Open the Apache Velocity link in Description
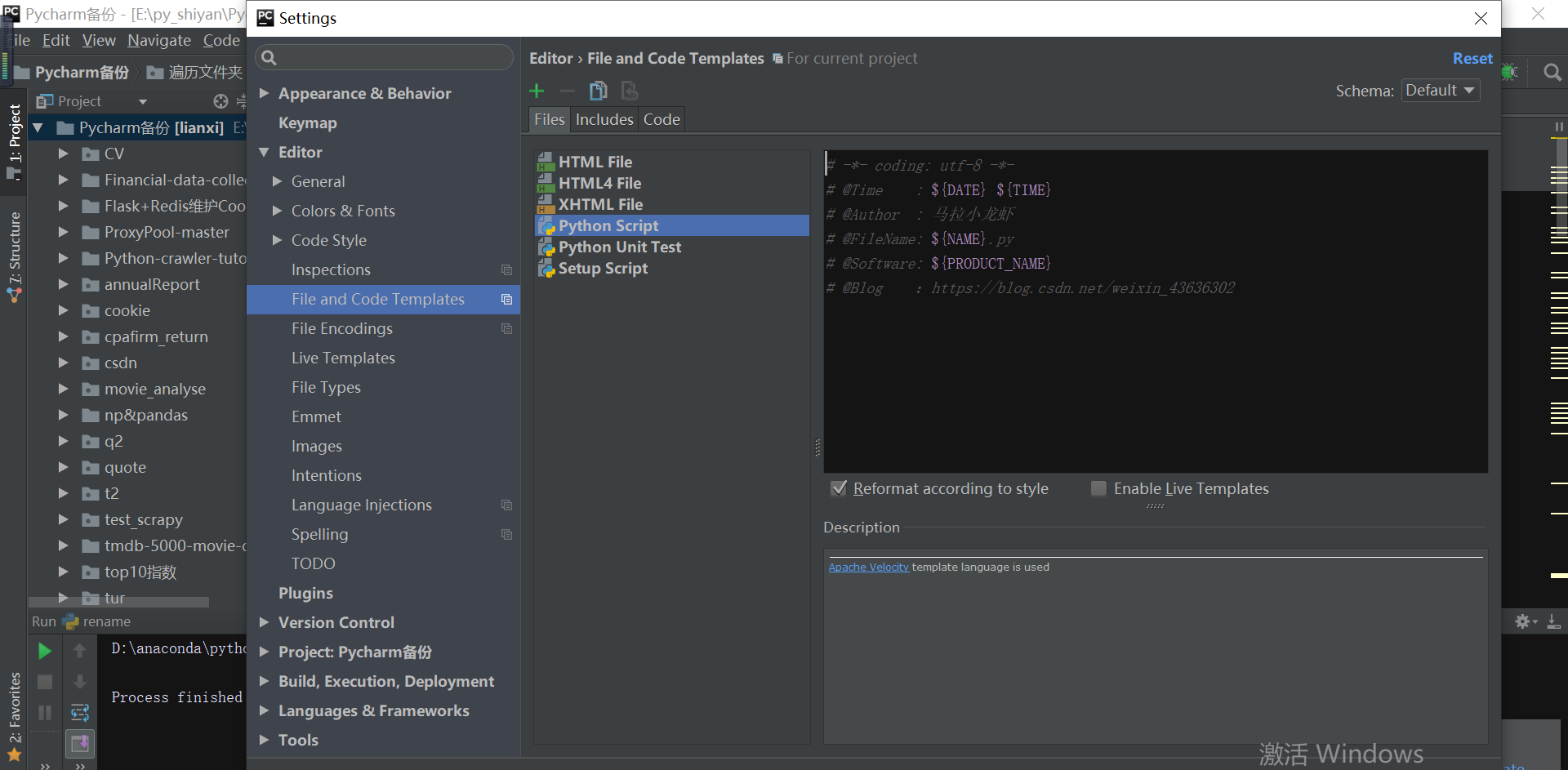This screenshot has height=770, width=1568. pos(868,567)
